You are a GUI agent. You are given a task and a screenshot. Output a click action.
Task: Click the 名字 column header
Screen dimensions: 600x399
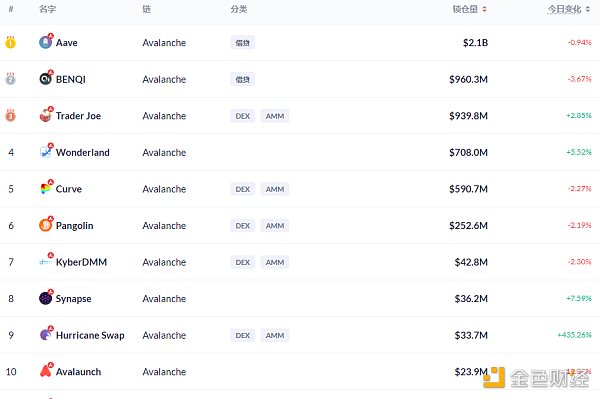coord(47,9)
